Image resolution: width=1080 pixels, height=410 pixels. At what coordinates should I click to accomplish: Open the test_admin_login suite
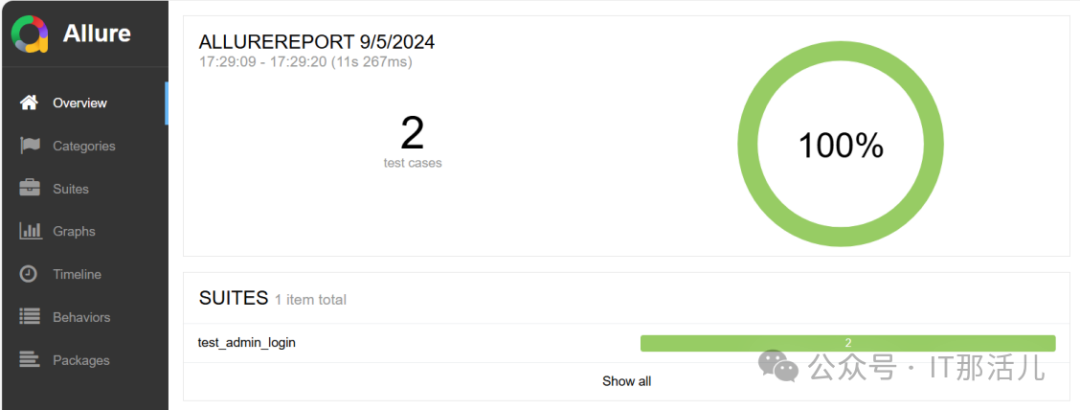point(247,342)
